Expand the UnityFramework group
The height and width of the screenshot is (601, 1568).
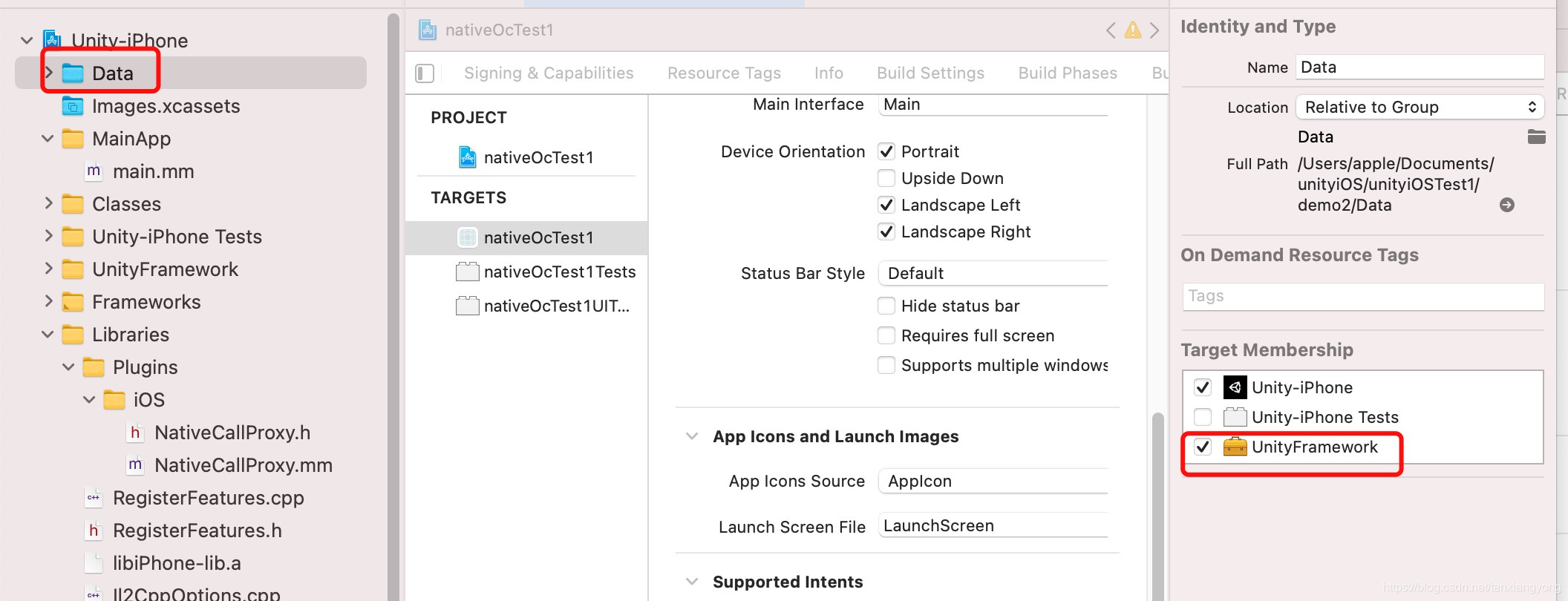[x=49, y=269]
